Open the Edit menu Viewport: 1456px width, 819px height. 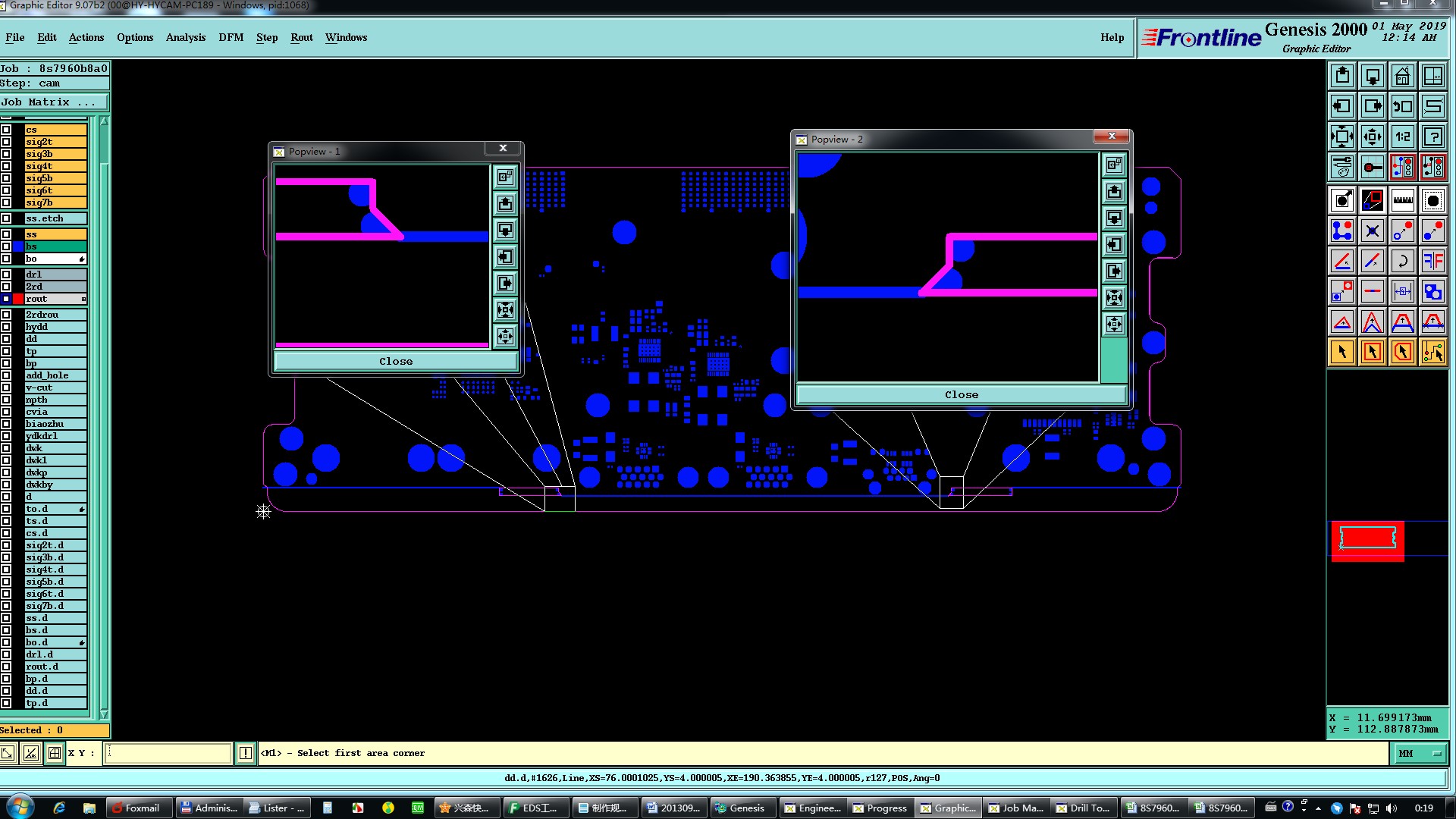[47, 37]
